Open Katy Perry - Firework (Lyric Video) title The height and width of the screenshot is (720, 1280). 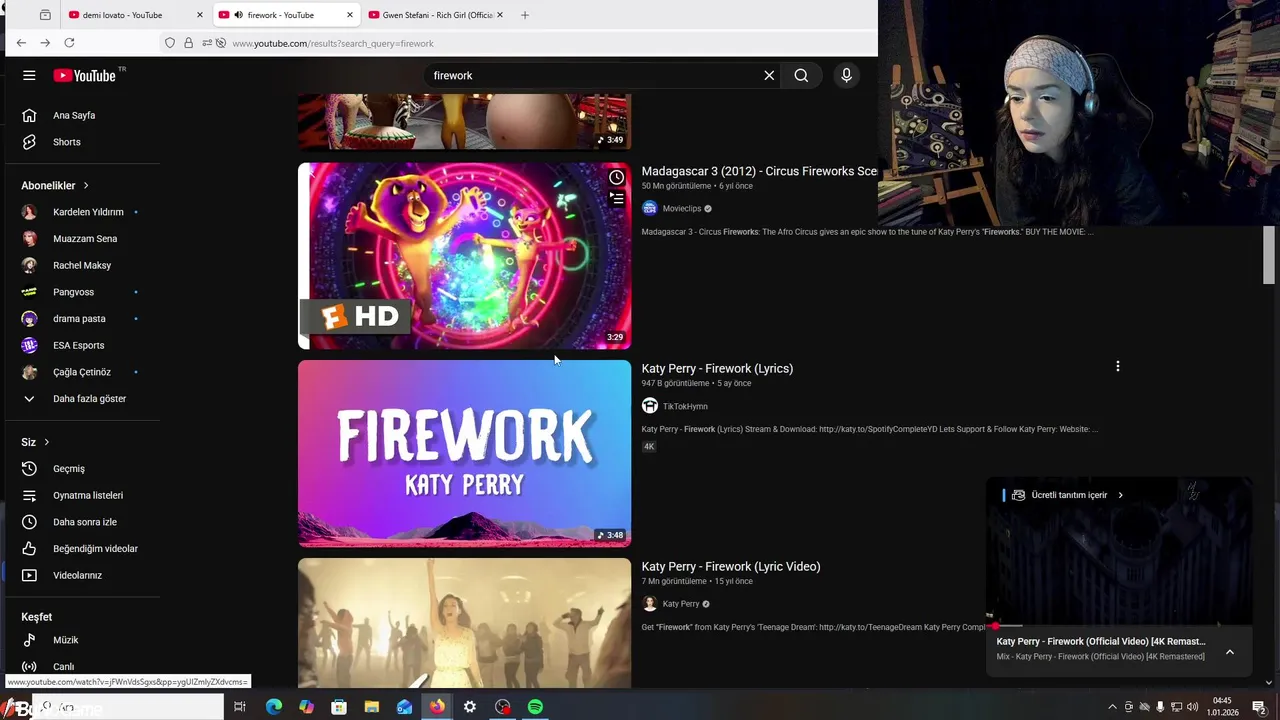731,566
